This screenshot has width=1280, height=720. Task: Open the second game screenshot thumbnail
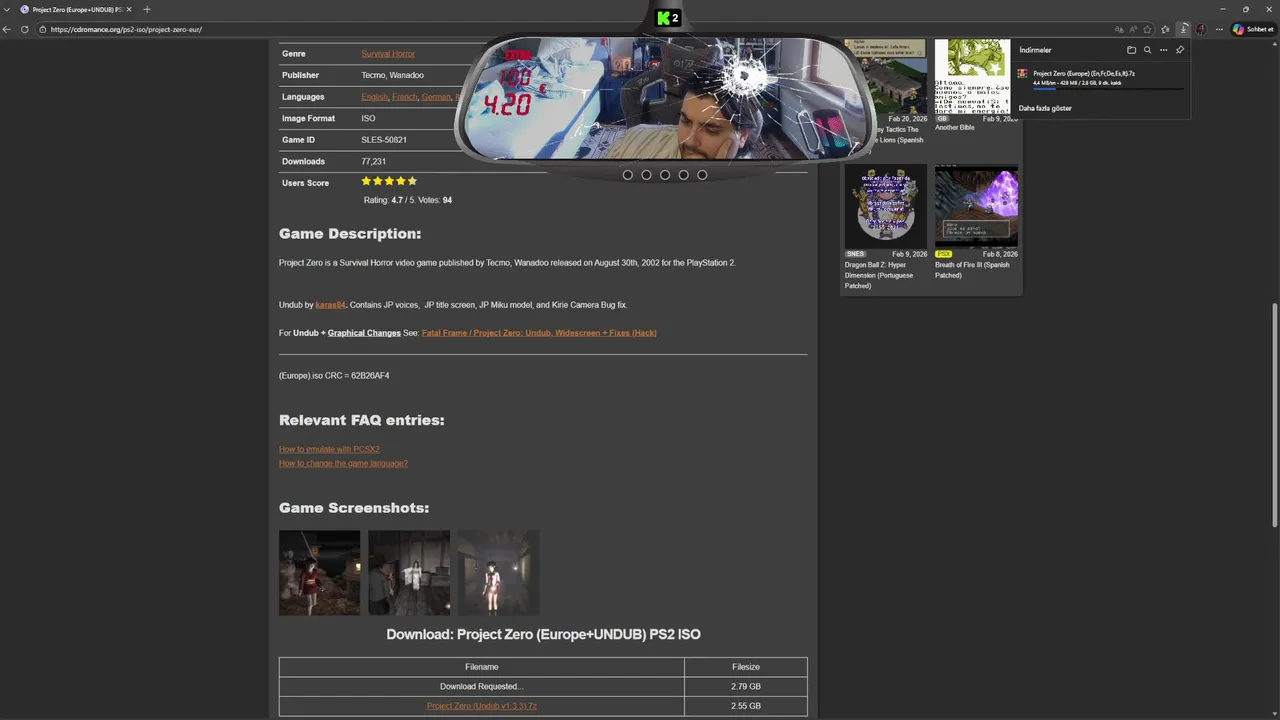click(409, 573)
